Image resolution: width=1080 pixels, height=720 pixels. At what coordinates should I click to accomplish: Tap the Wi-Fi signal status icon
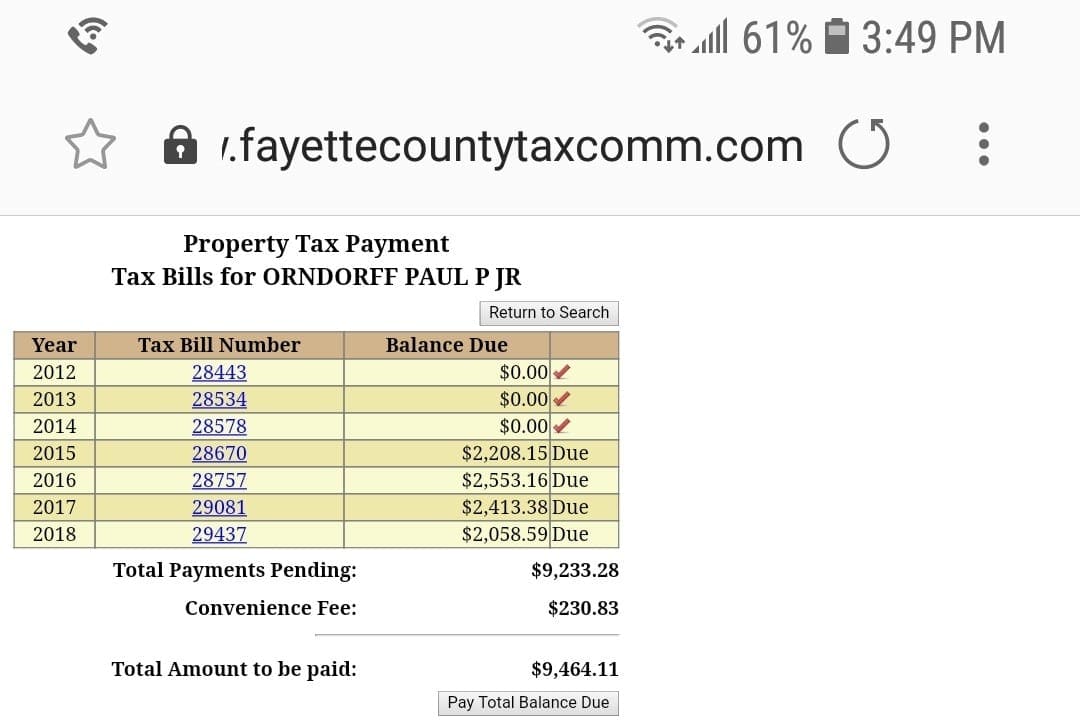click(663, 38)
